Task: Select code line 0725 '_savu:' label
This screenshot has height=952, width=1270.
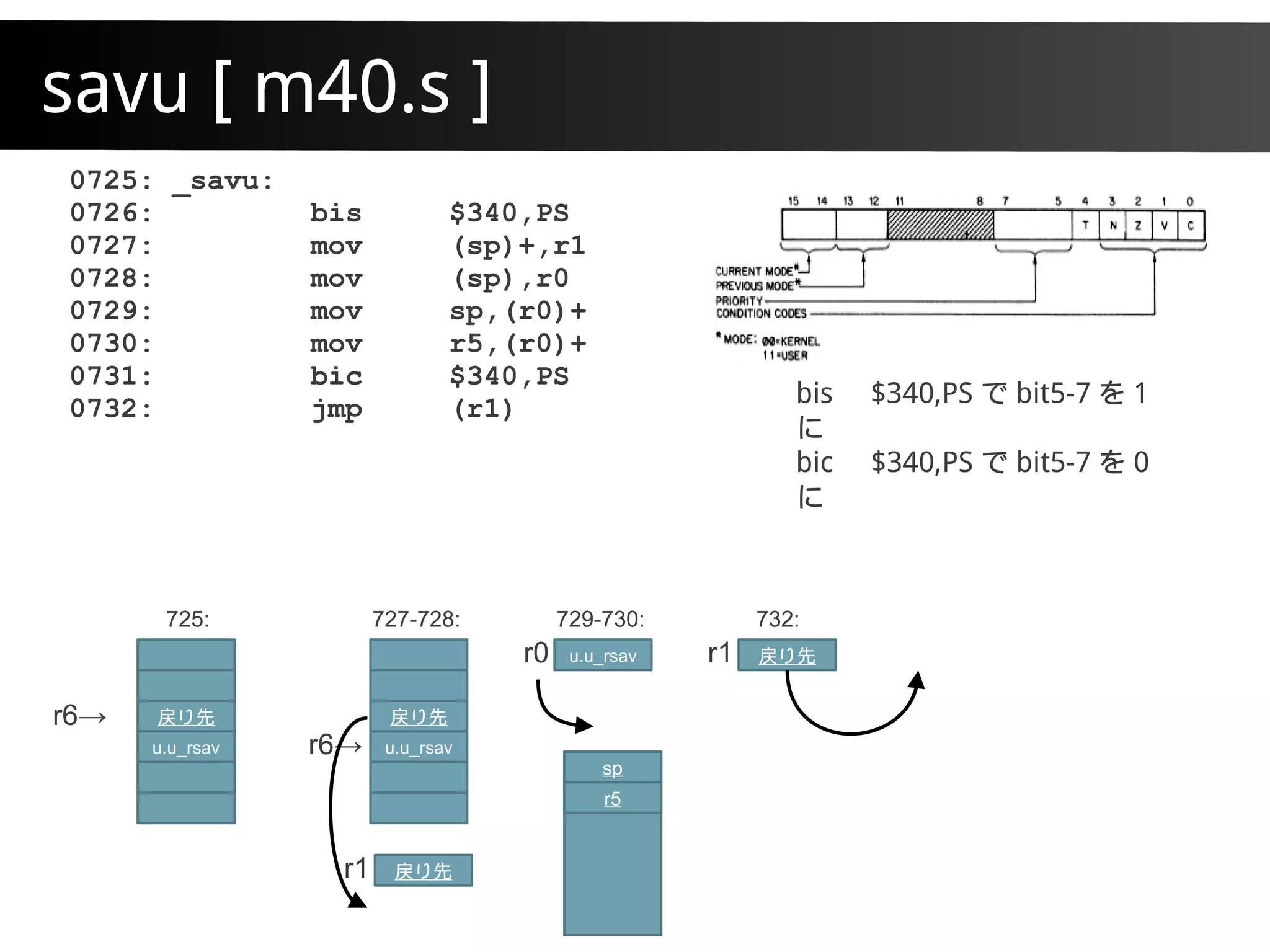Action: pyautogui.click(x=223, y=182)
